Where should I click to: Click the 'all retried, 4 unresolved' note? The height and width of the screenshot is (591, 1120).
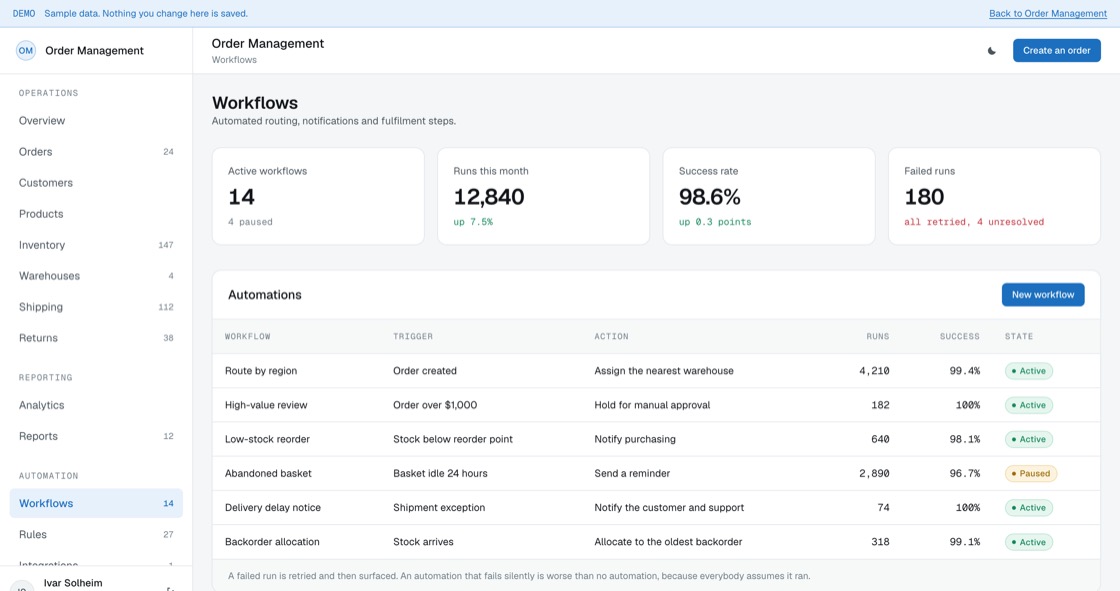pos(974,222)
